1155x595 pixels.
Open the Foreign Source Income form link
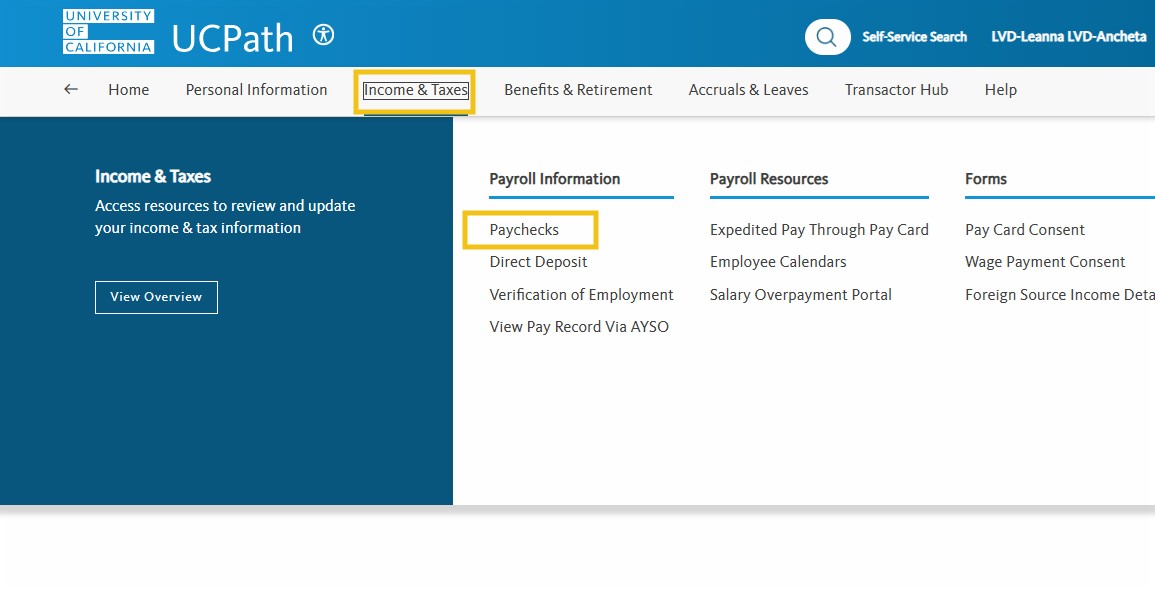pos(1060,295)
